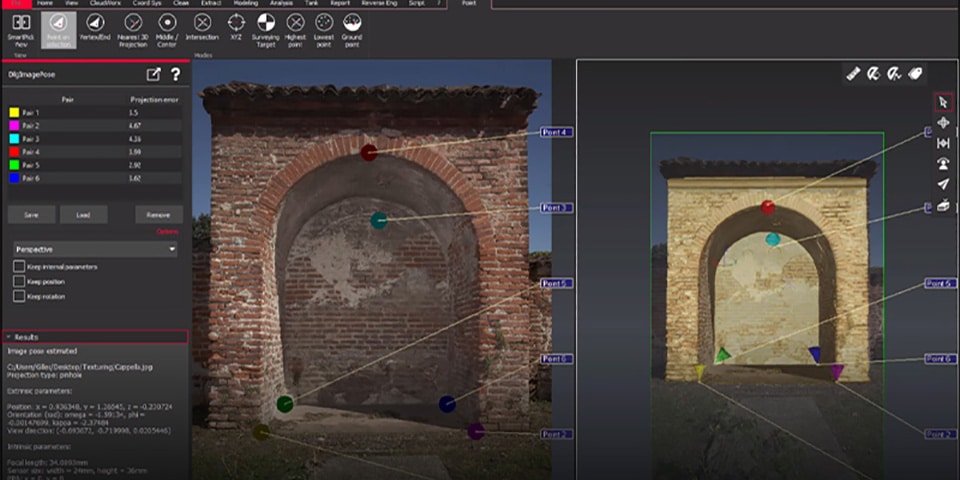Open the View ribbon tab

(x=72, y=3)
